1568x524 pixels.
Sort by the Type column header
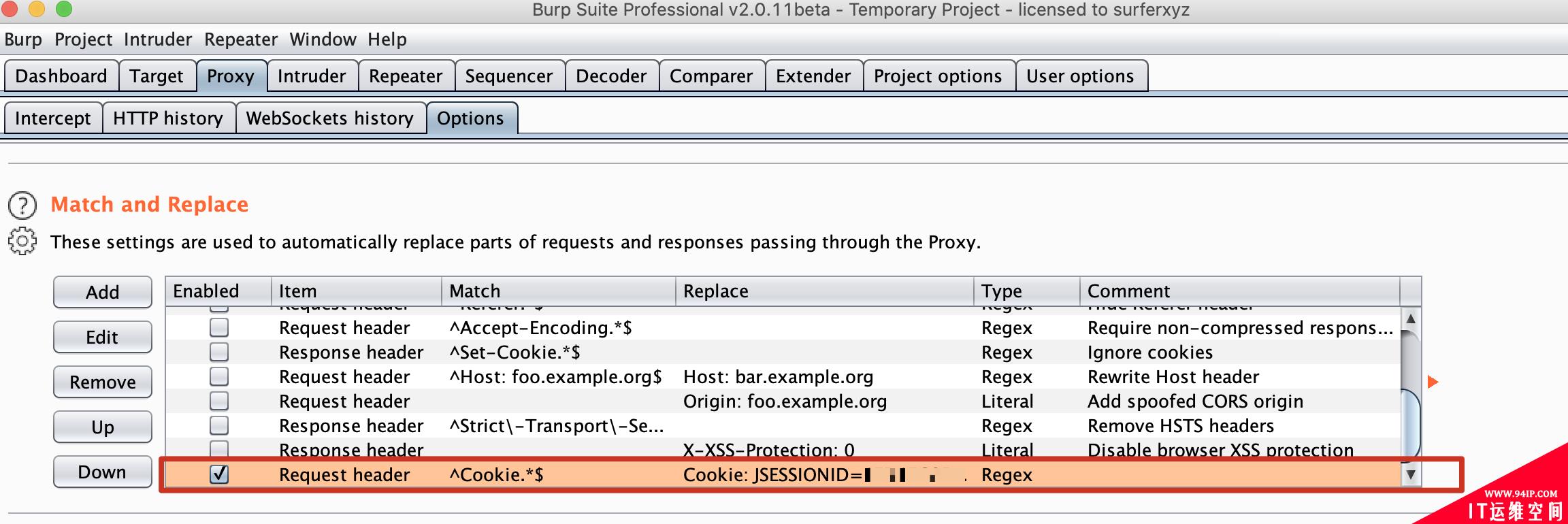[x=1026, y=291]
